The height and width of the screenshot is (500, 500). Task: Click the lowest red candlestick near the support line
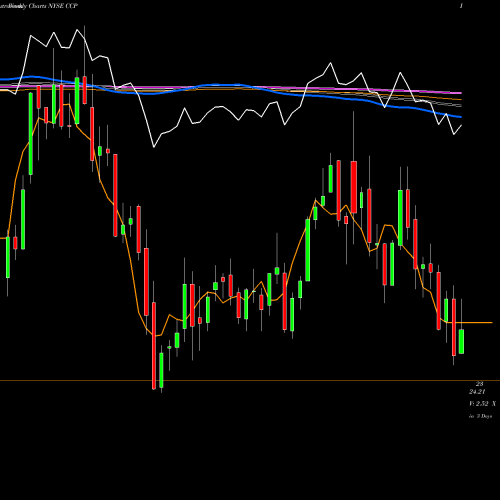coord(154,346)
